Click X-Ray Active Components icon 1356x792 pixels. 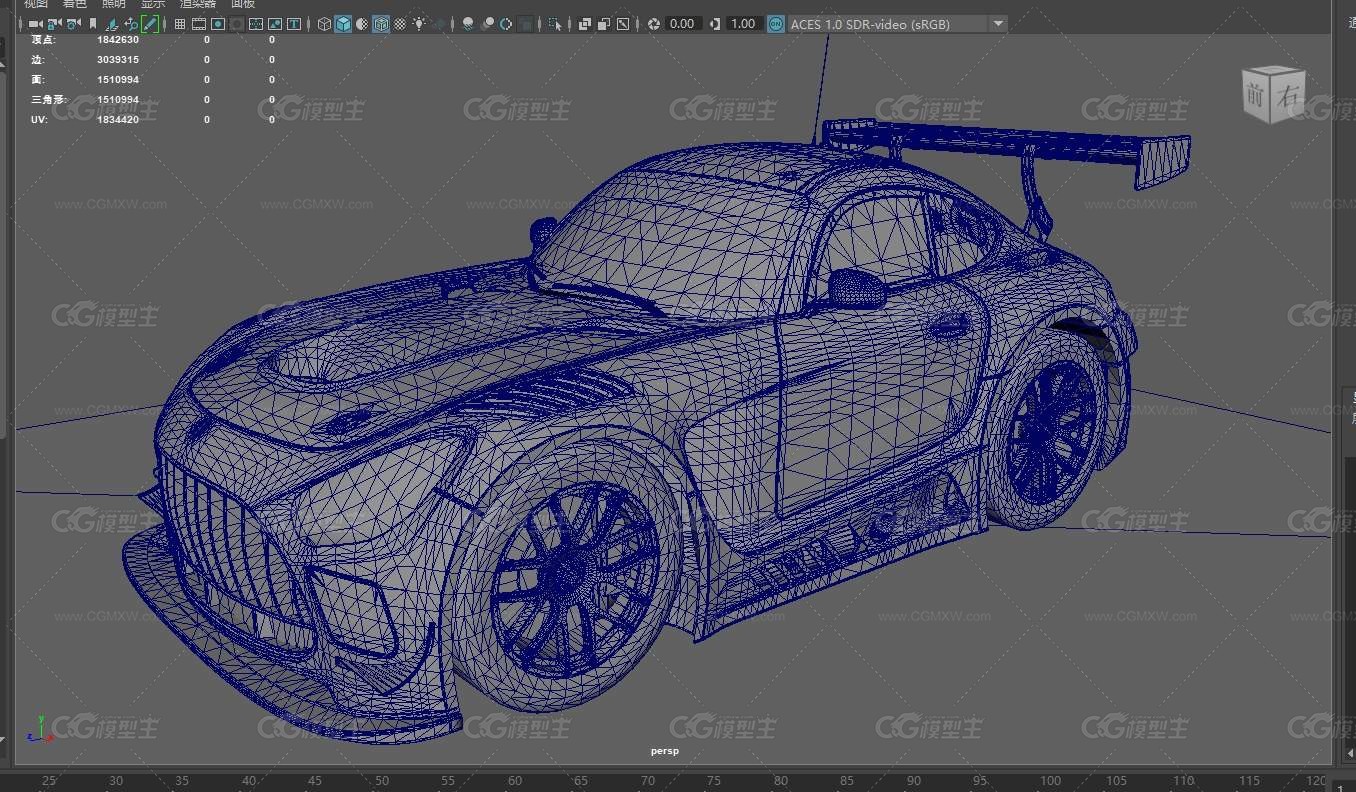click(603, 24)
